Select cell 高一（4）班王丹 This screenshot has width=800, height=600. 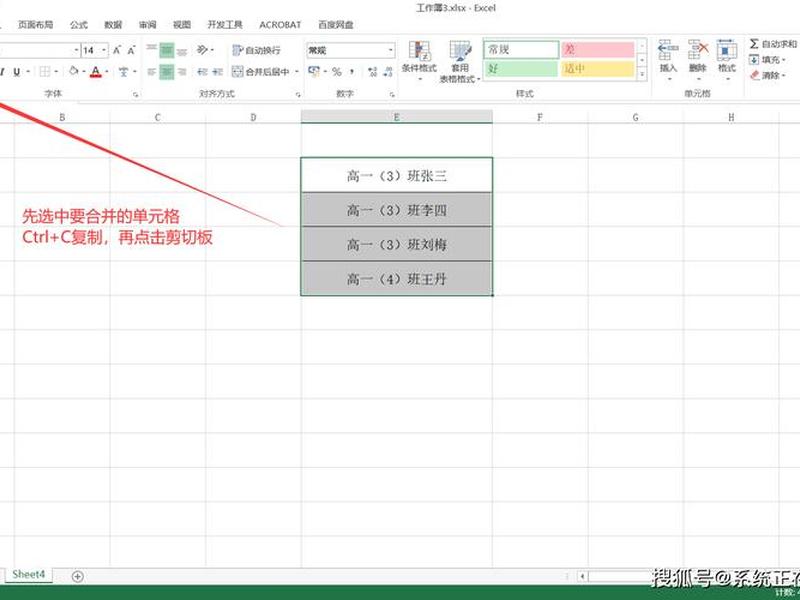click(396, 279)
